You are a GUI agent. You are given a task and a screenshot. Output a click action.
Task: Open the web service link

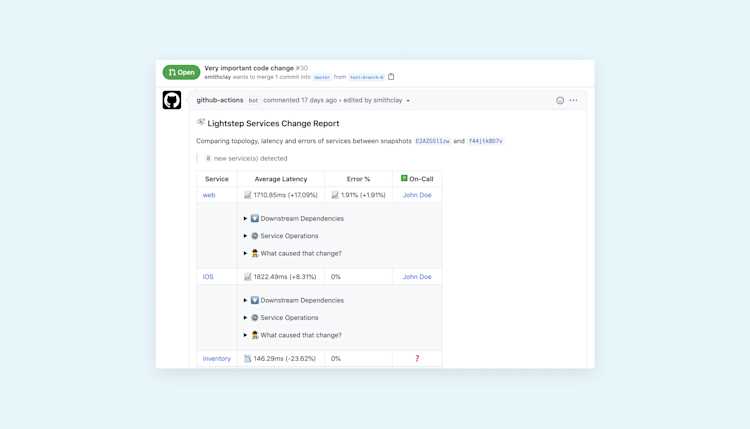(x=209, y=195)
